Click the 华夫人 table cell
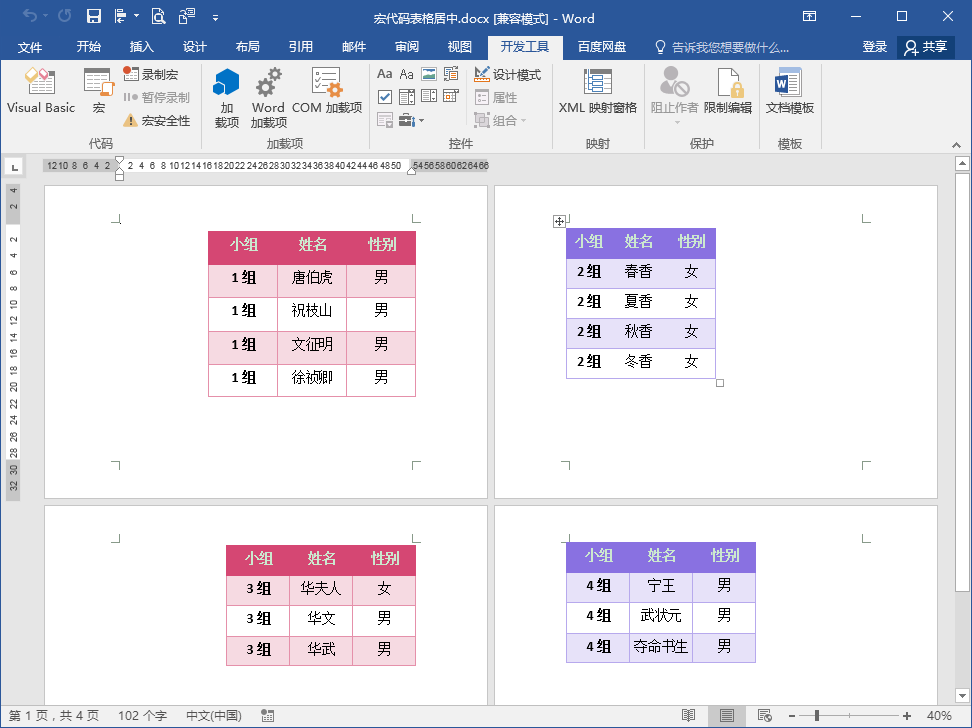The height and width of the screenshot is (728, 972). [321, 588]
